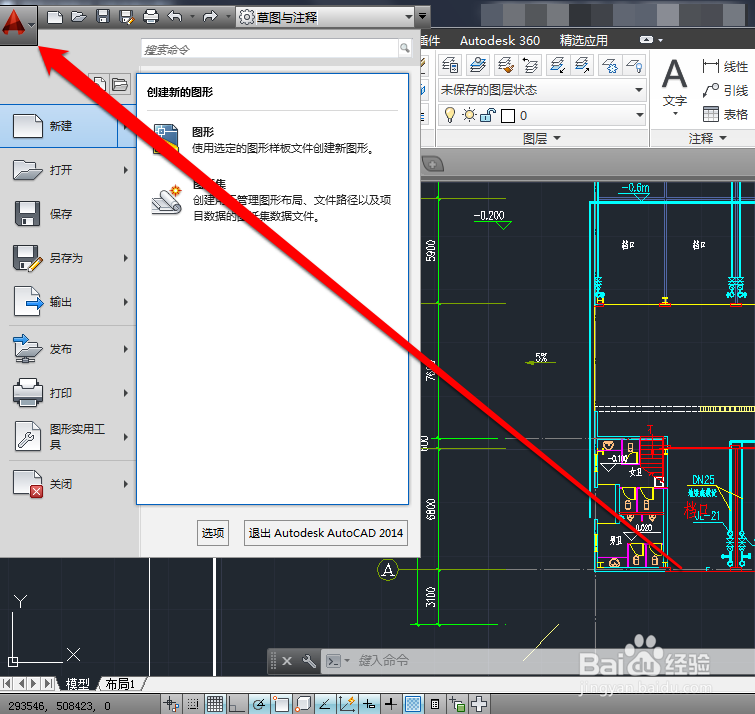Open the customize quick access toolbar arrow
Screen dimensions: 755x714
tap(422, 16)
